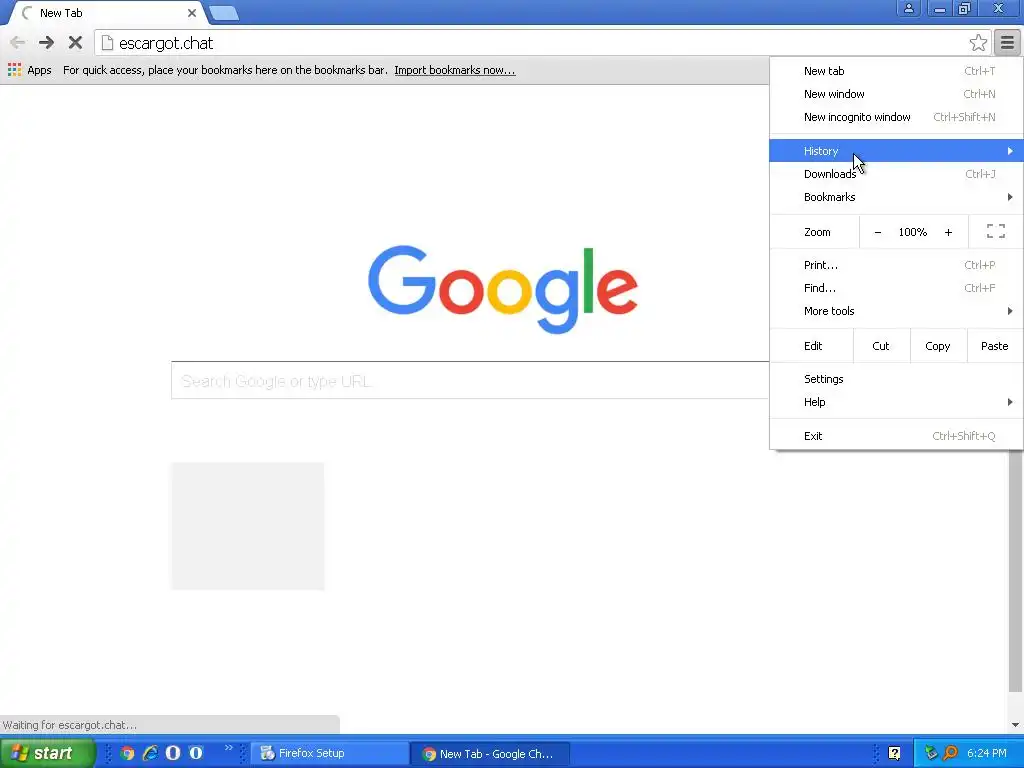Enter fullscreen mode from the Zoom row
Image resolution: width=1024 pixels, height=768 pixels.
point(995,231)
